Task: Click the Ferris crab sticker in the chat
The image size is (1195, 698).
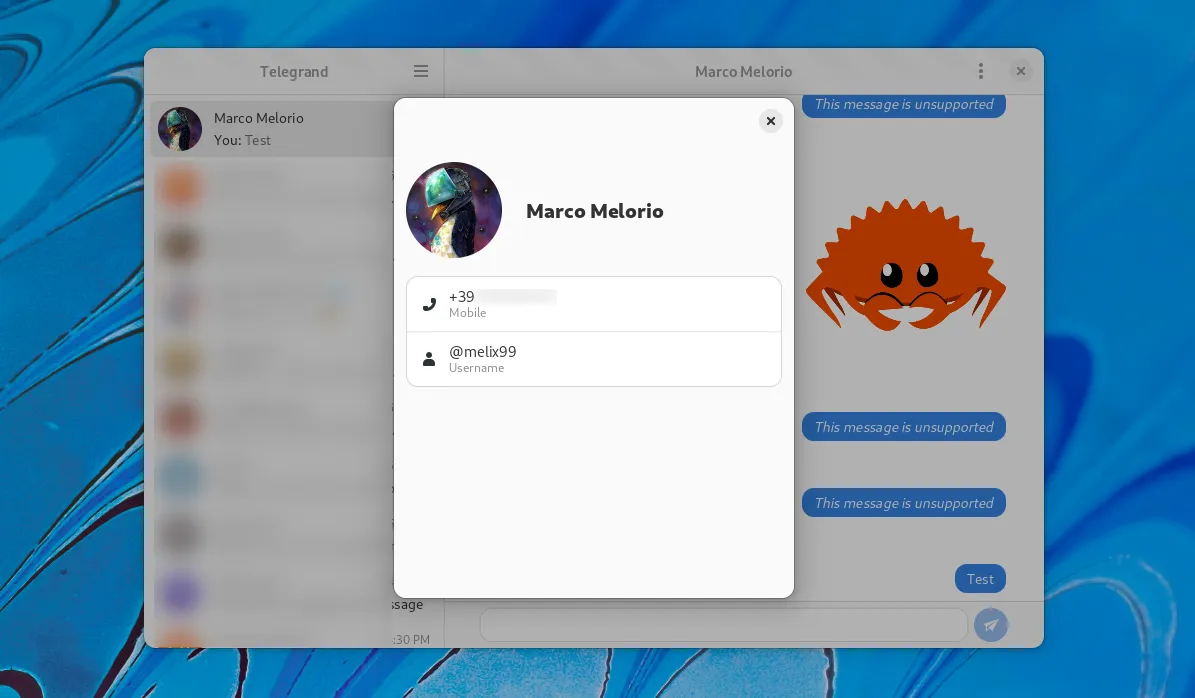Action: (x=905, y=265)
